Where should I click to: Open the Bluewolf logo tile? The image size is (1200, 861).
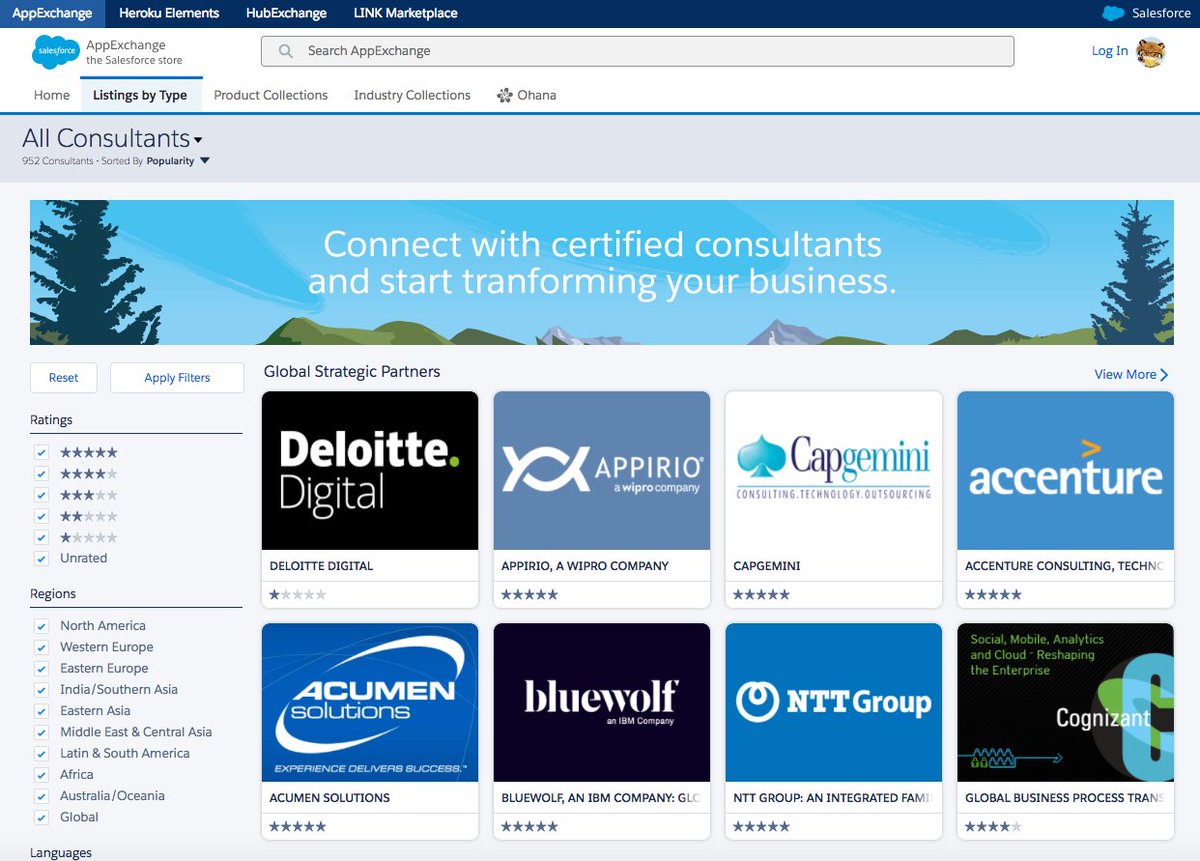[x=602, y=702]
